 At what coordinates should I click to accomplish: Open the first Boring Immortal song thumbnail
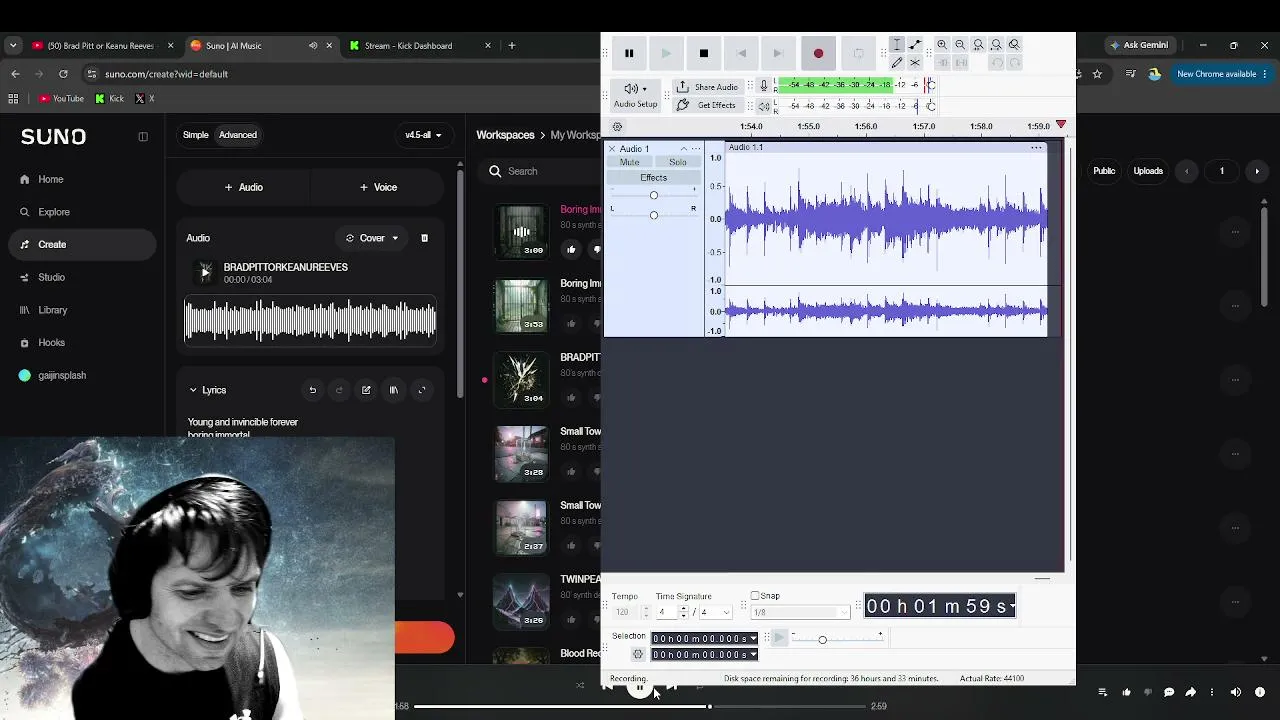pos(521,231)
